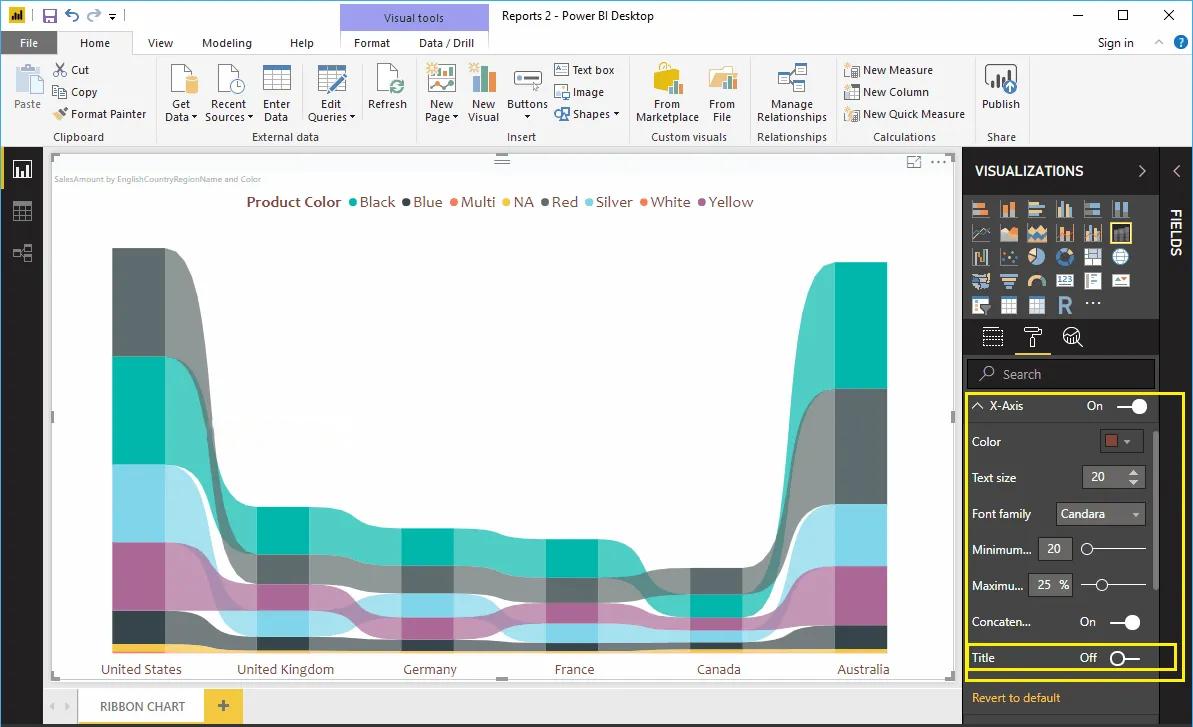The height and width of the screenshot is (727, 1193).
Task: Choose the pie chart visualization
Action: coord(1036,257)
